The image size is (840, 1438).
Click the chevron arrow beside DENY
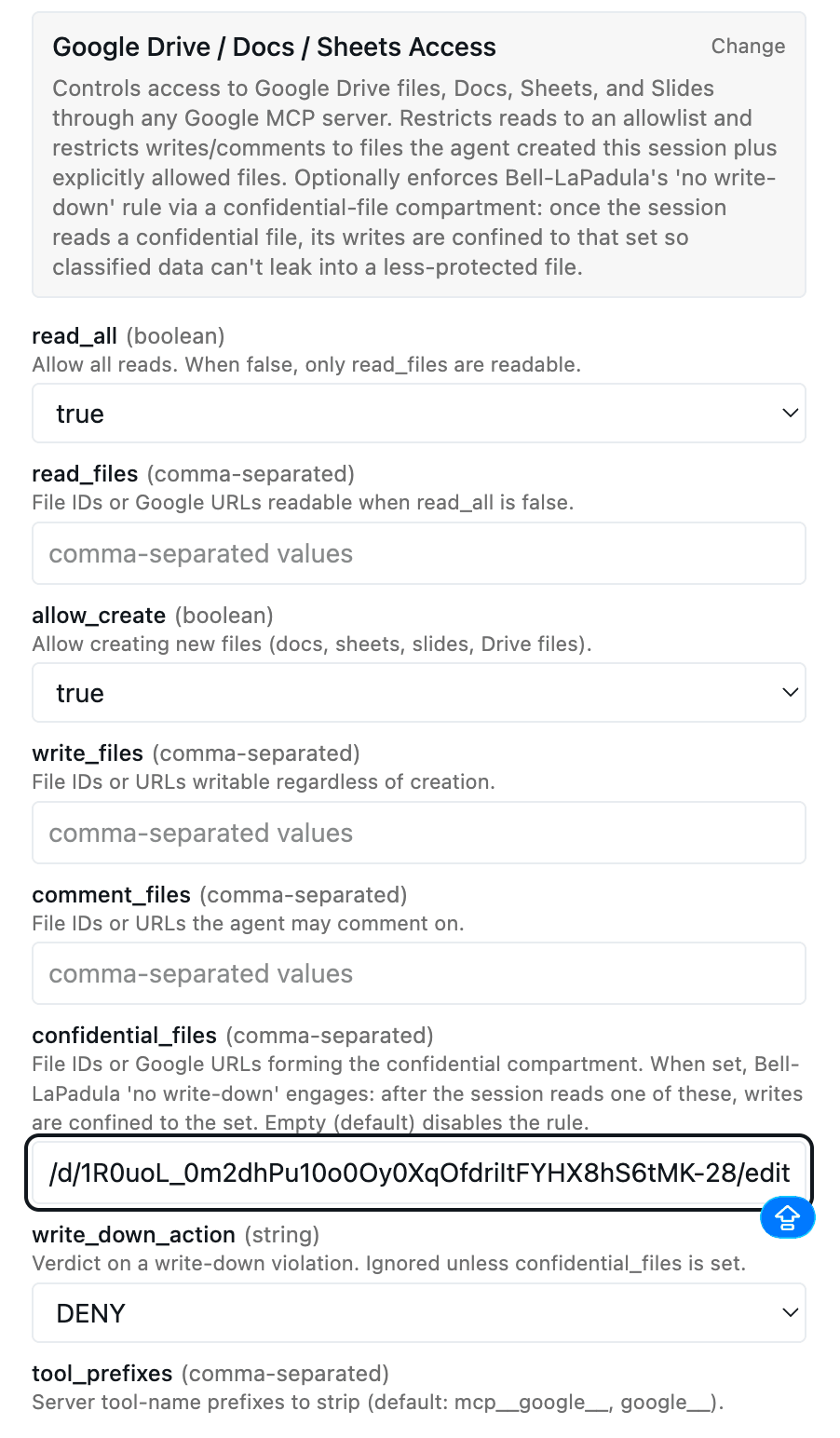pyautogui.click(x=790, y=1312)
